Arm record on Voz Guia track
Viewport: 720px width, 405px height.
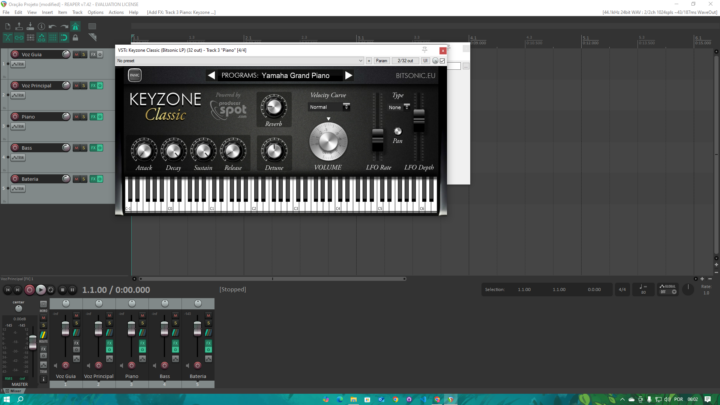[x=15, y=54]
